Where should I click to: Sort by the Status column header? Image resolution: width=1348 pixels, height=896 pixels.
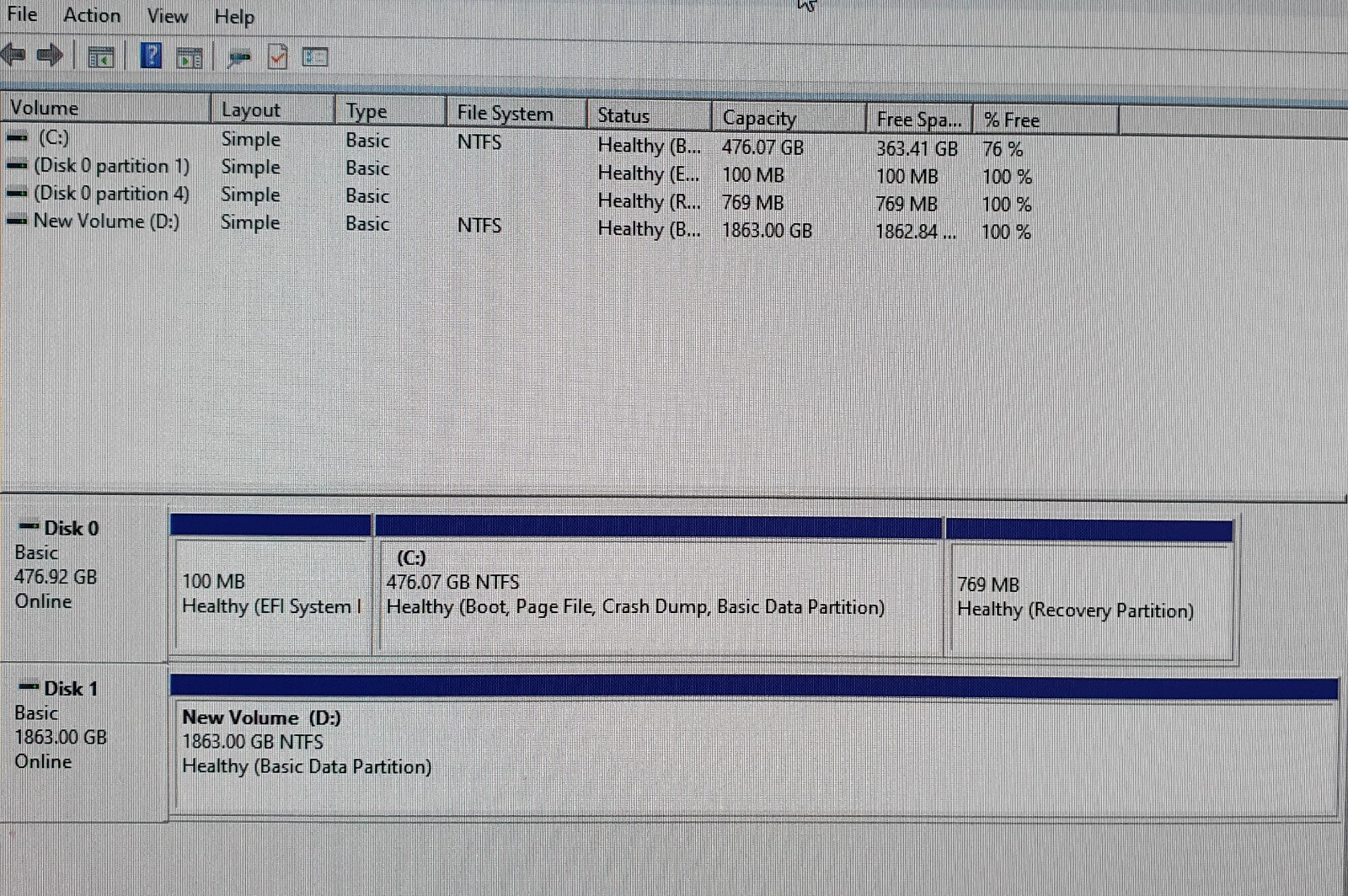pos(650,115)
